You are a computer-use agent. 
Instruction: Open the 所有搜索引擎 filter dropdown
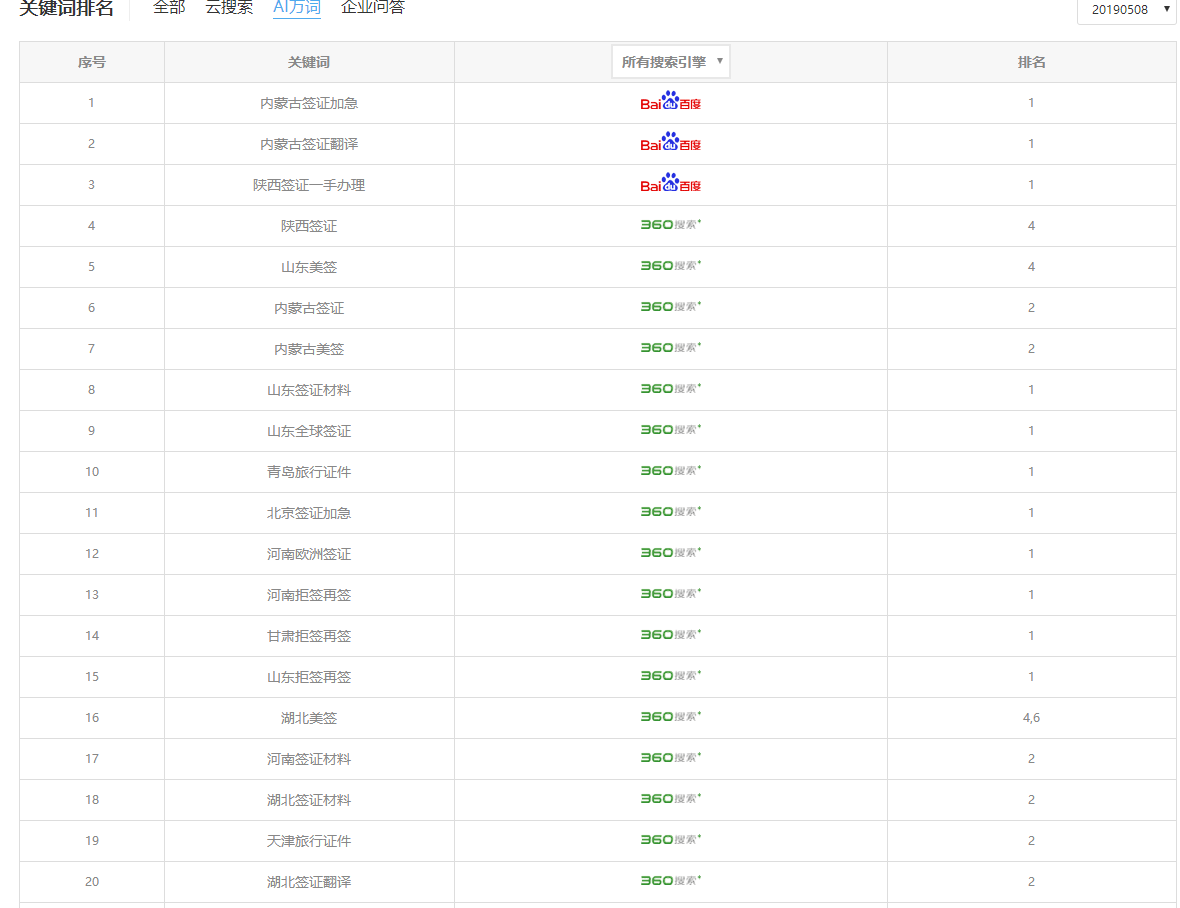(671, 62)
